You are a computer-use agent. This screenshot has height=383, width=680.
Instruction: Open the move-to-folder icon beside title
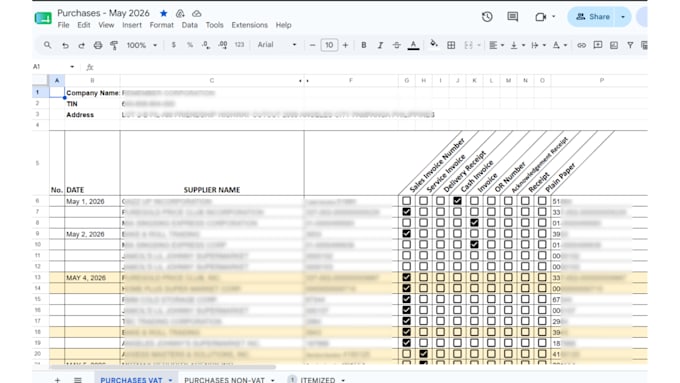click(x=180, y=13)
